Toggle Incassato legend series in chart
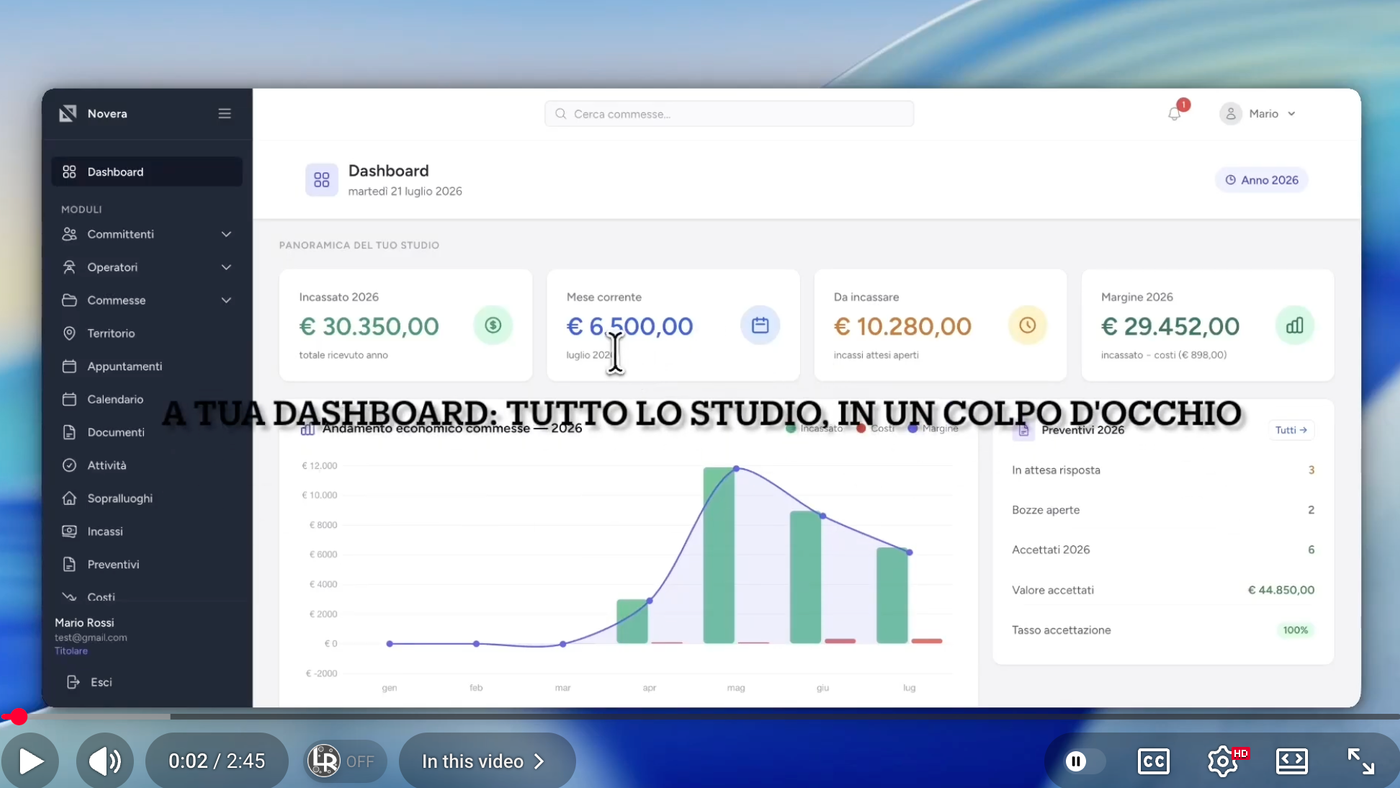The height and width of the screenshot is (788, 1400). (x=814, y=428)
